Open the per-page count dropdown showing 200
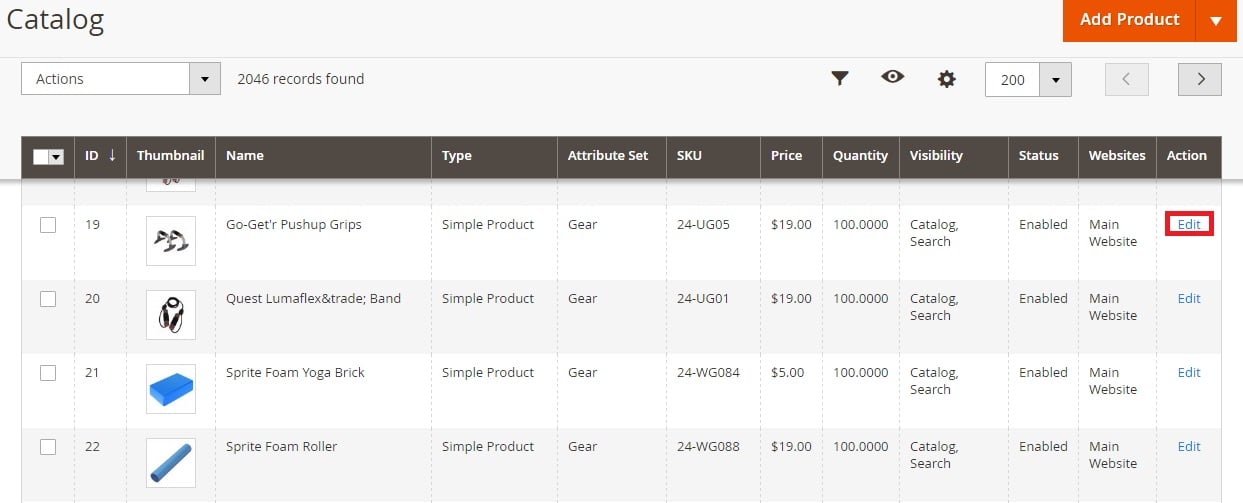 [x=1055, y=80]
